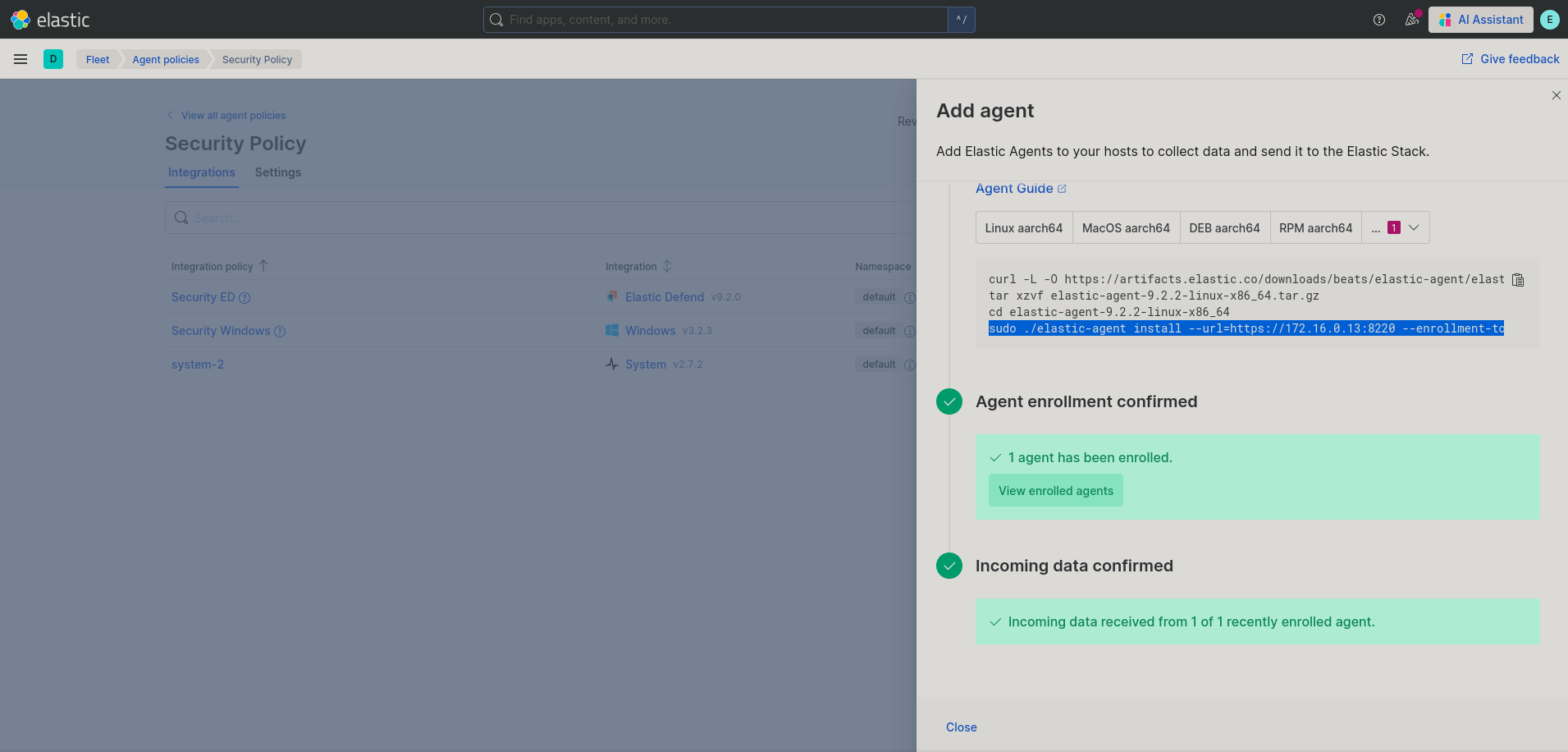Click the default namespace badge for Security ED

pyautogui.click(x=879, y=297)
